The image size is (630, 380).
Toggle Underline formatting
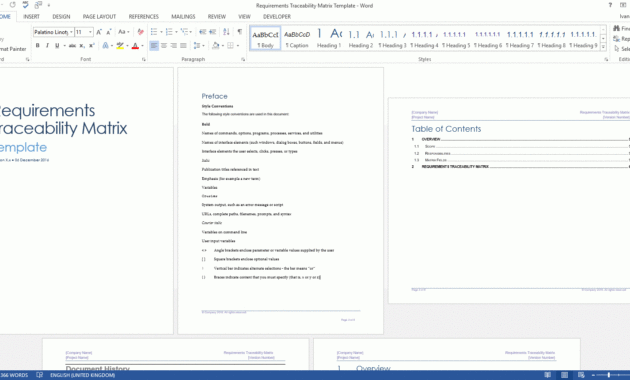pos(57,45)
